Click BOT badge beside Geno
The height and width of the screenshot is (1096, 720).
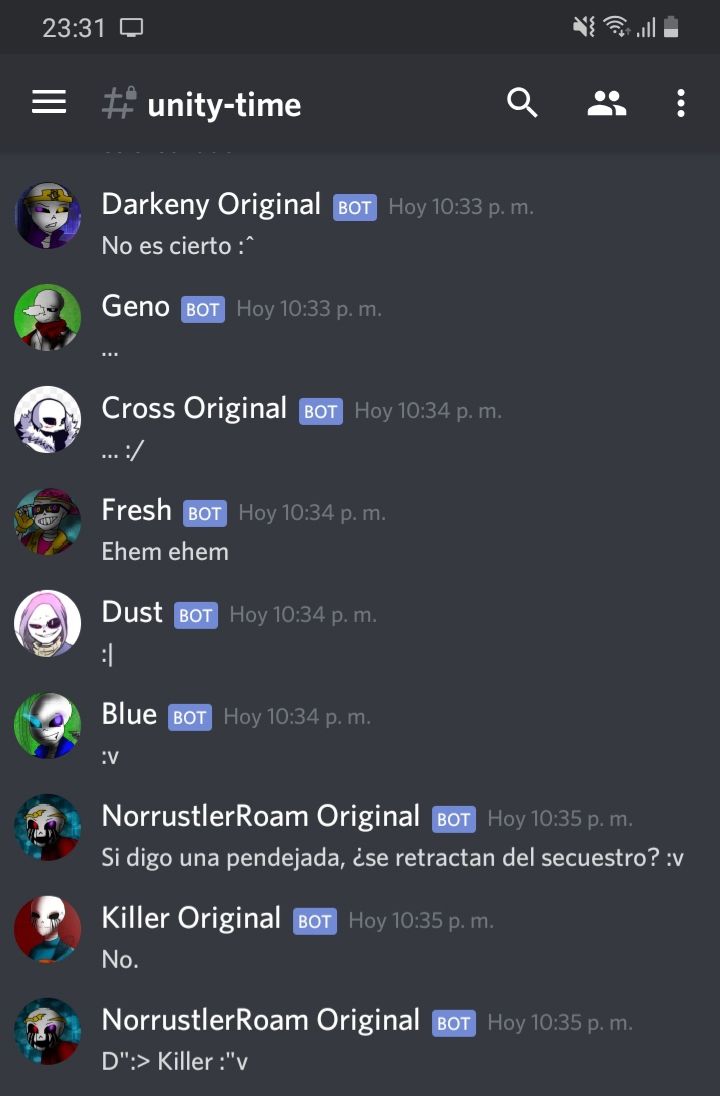click(203, 309)
